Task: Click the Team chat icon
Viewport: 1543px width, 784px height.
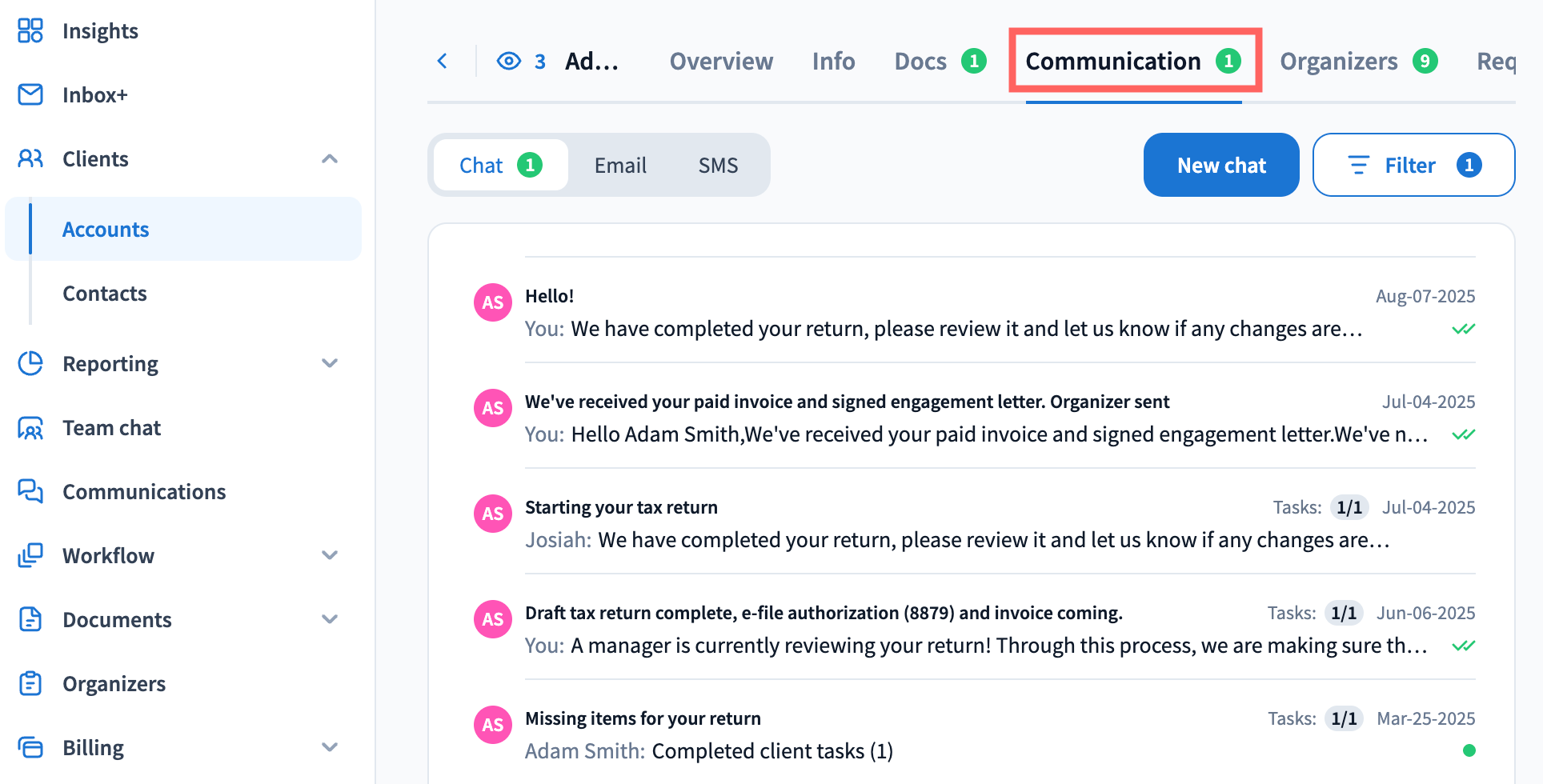Action: [x=30, y=428]
